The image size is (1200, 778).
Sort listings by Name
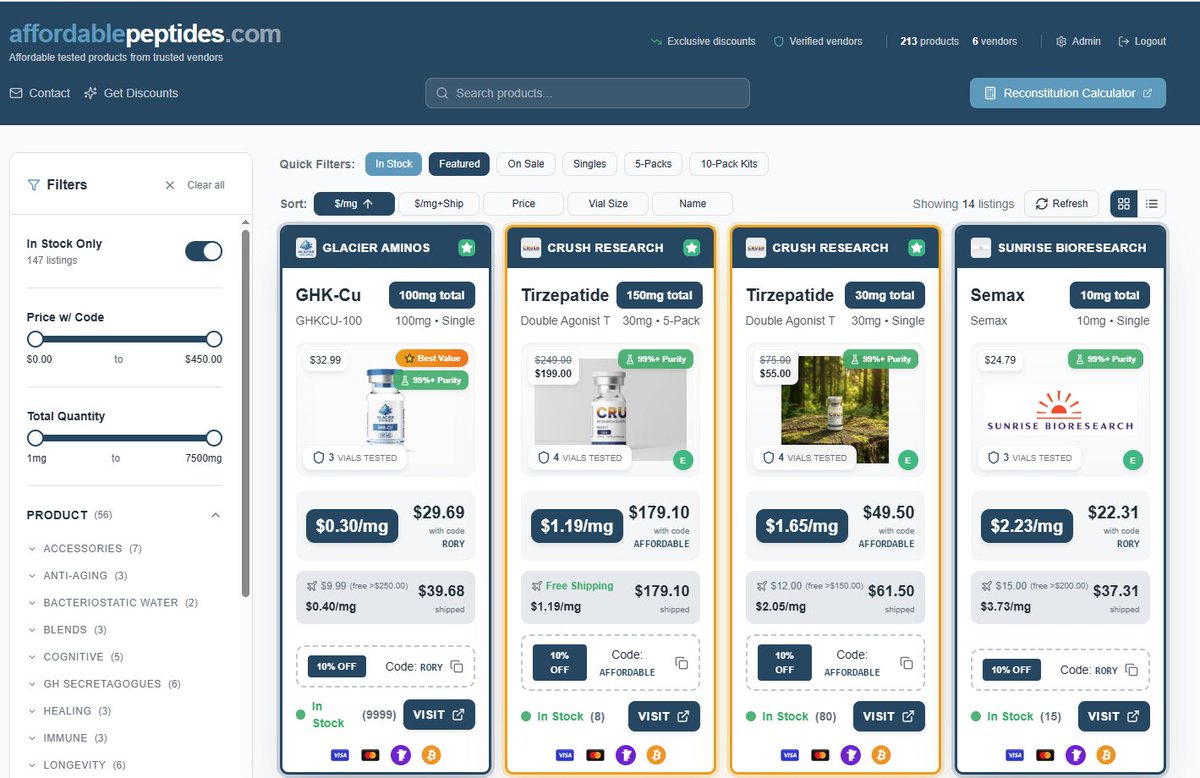(692, 204)
